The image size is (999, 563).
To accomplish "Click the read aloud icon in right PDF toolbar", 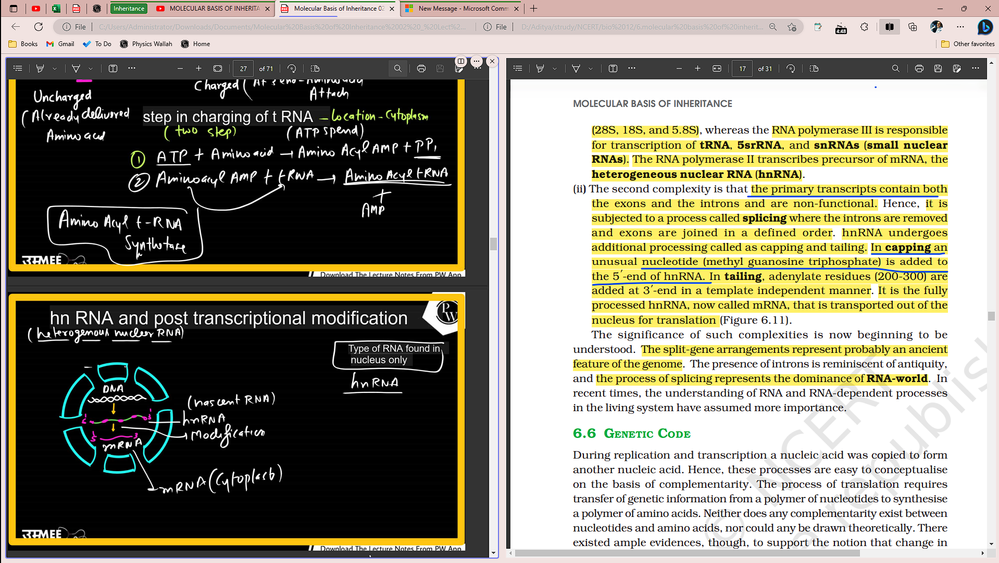I will point(613,68).
